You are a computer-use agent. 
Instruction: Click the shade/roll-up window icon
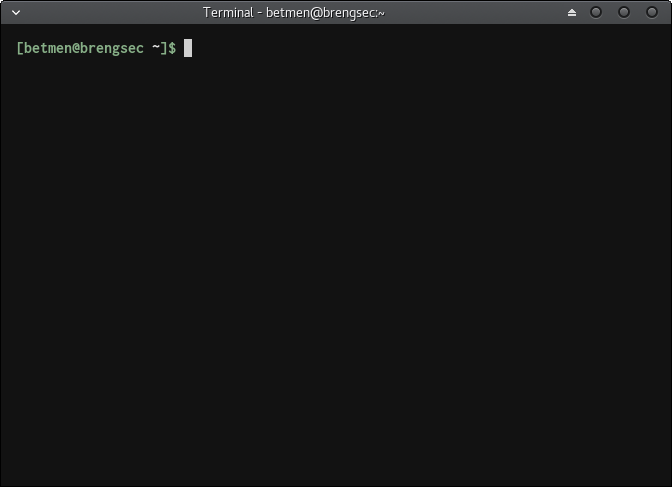pyautogui.click(x=572, y=12)
